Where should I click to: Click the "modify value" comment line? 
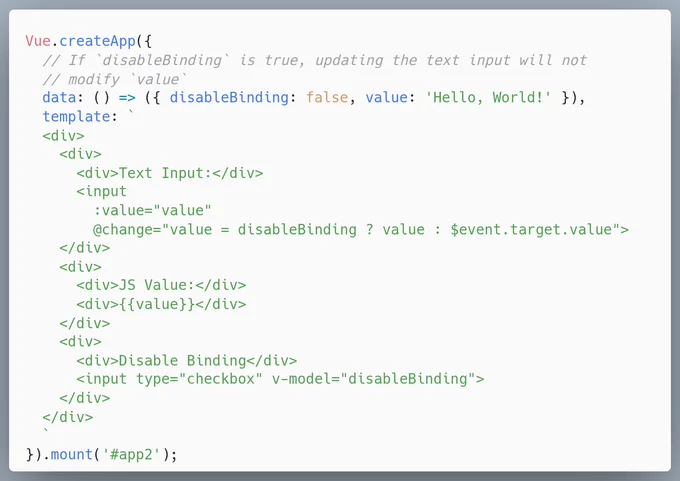[x=114, y=79]
